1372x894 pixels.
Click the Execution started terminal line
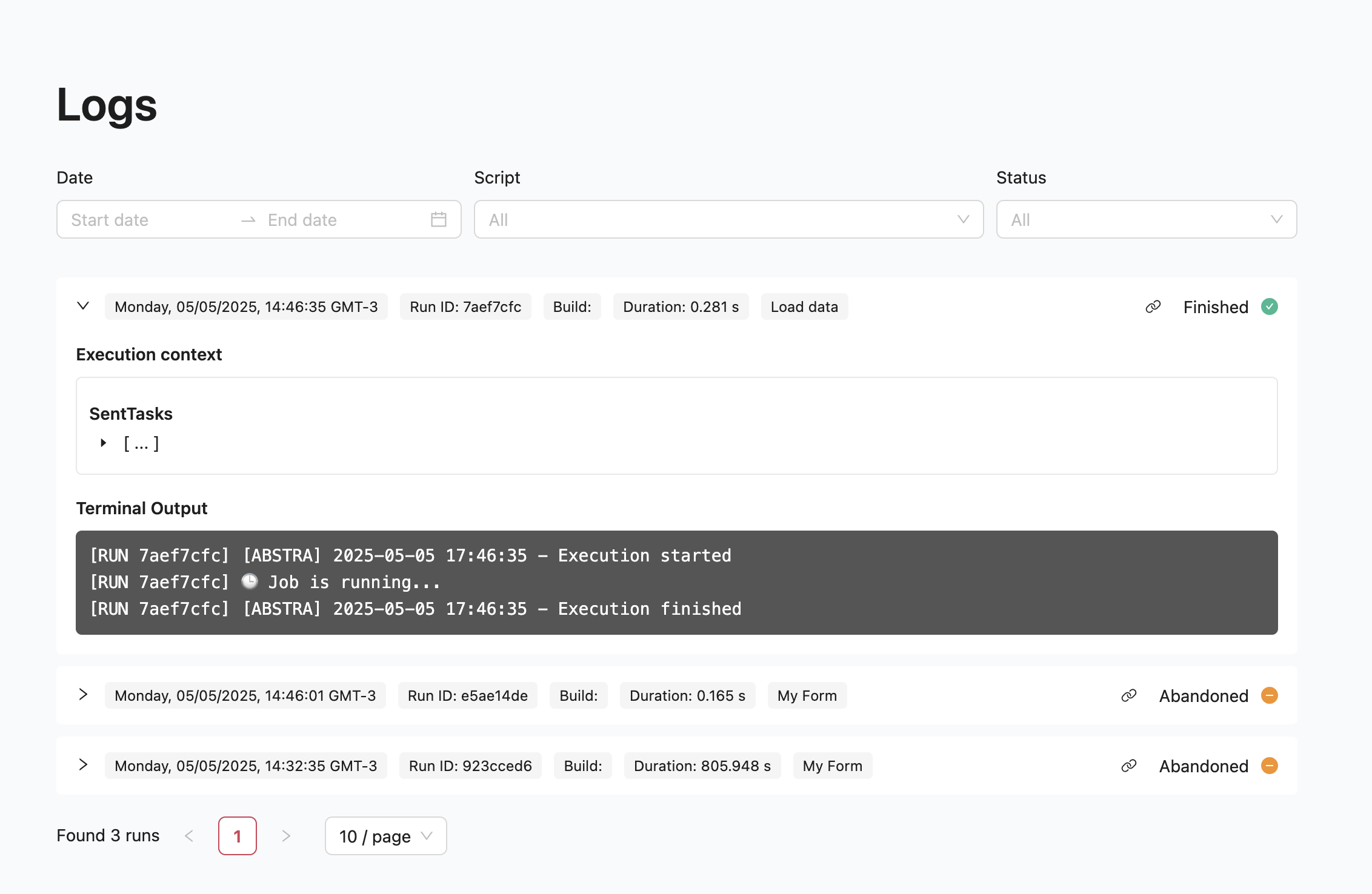point(410,556)
